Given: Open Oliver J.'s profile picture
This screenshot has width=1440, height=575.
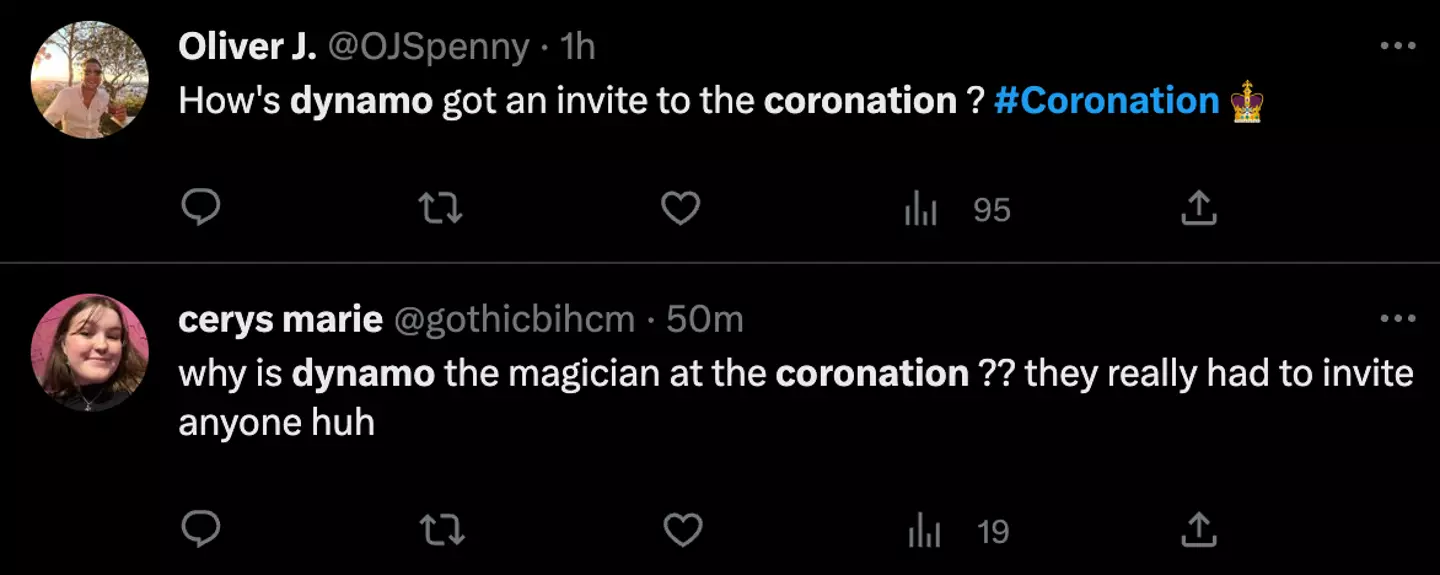Looking at the screenshot, I should pyautogui.click(x=89, y=79).
